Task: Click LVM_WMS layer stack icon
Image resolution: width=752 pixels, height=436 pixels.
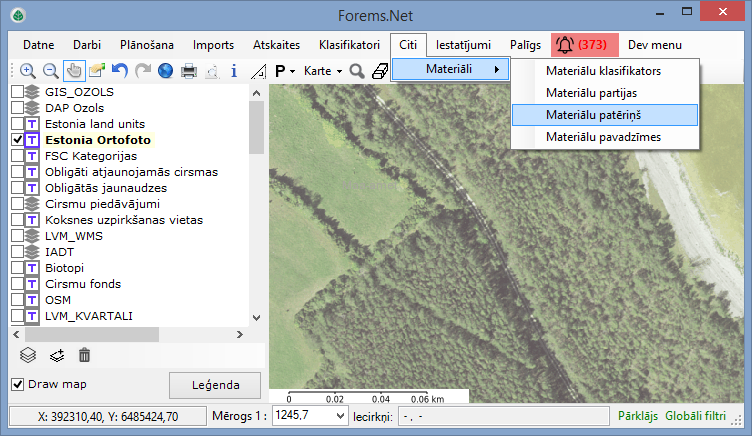Action: [32, 236]
